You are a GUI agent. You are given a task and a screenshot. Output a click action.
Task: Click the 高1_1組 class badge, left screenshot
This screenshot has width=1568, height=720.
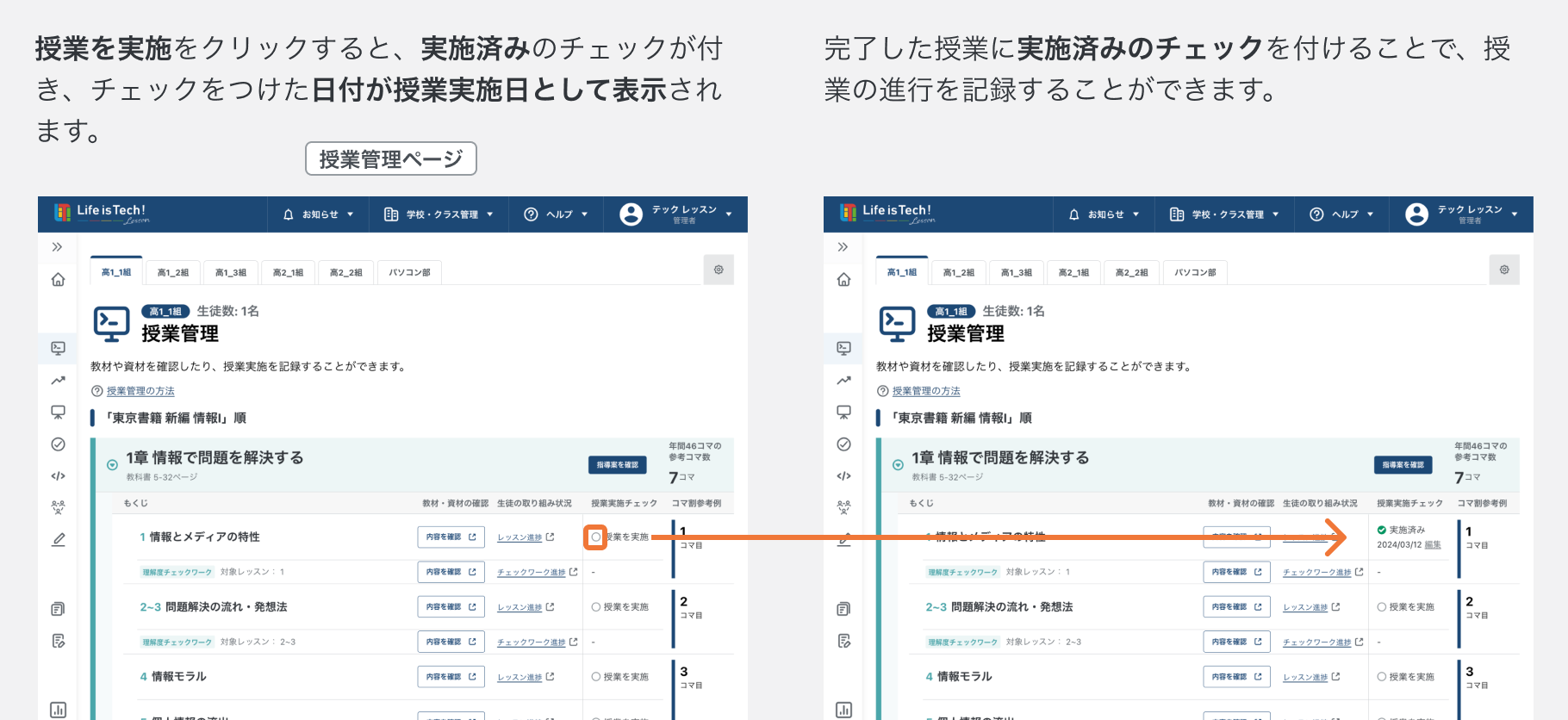point(165,312)
